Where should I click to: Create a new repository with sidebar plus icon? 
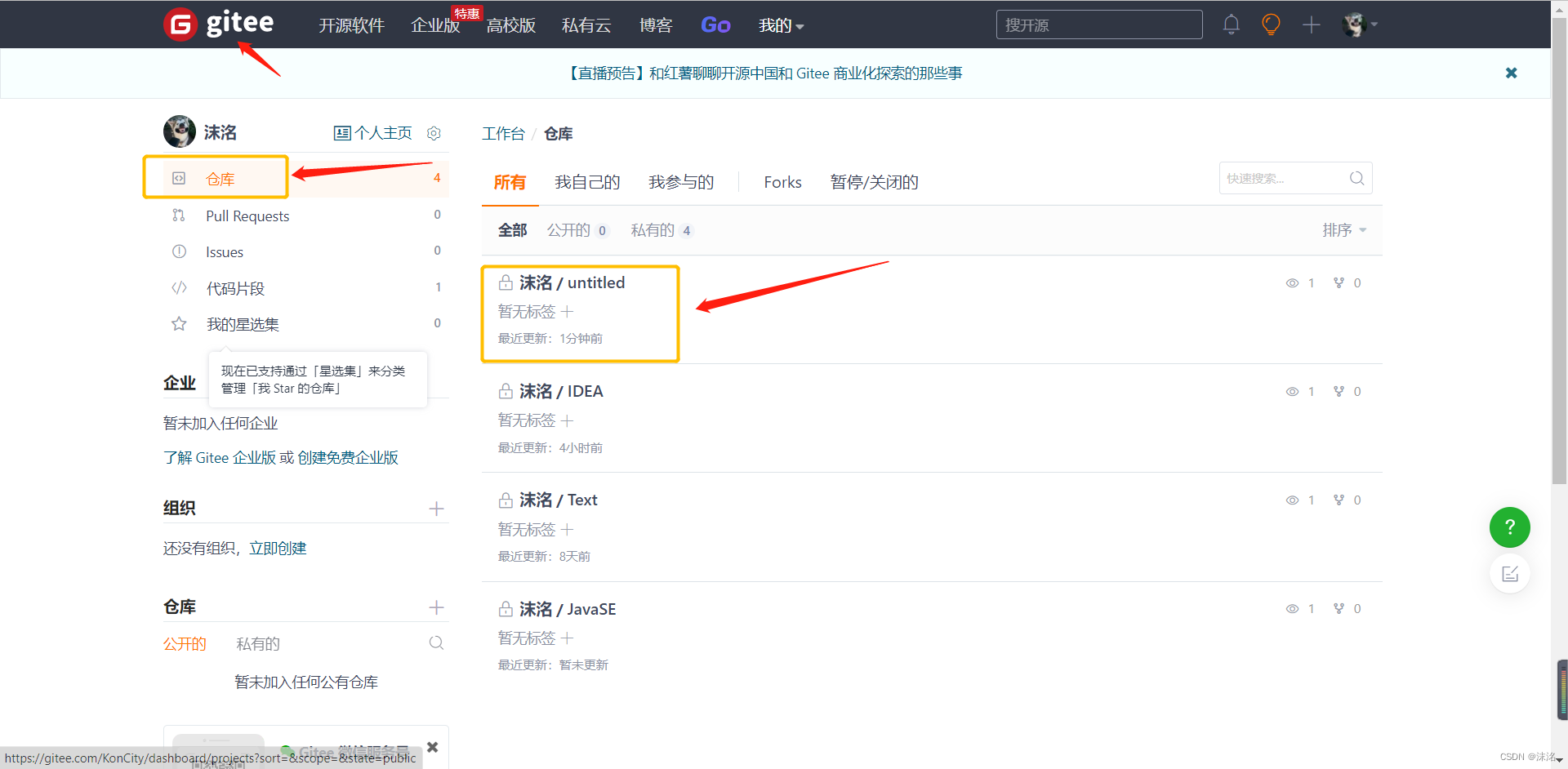click(436, 607)
